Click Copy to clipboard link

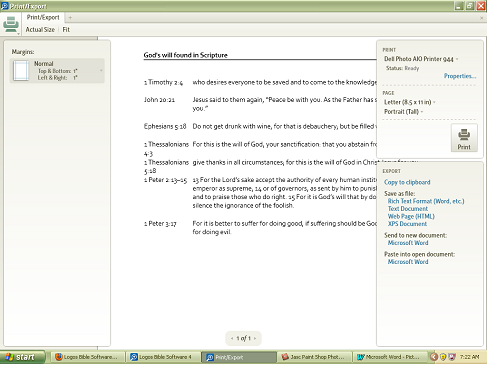click(407, 182)
